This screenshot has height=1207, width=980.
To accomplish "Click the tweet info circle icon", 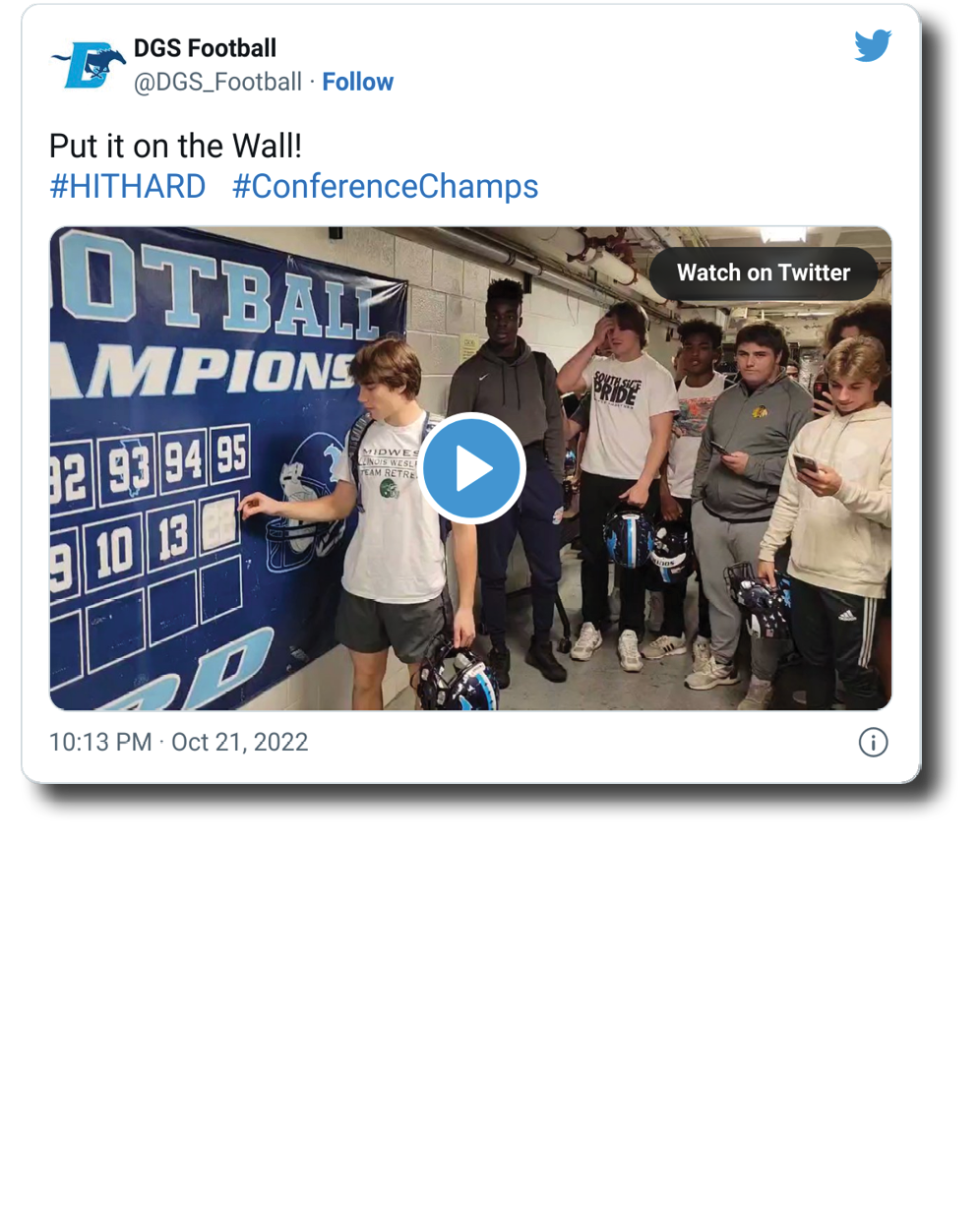I will click(x=873, y=742).
